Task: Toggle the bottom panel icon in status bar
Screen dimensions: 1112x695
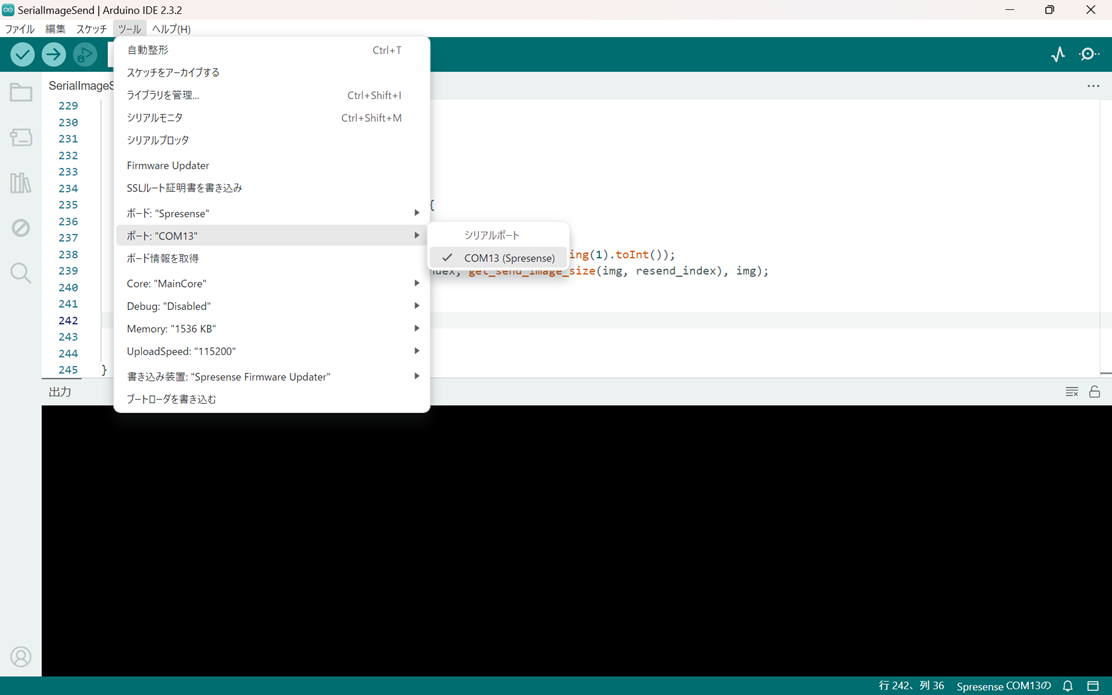Action: coord(1093,686)
